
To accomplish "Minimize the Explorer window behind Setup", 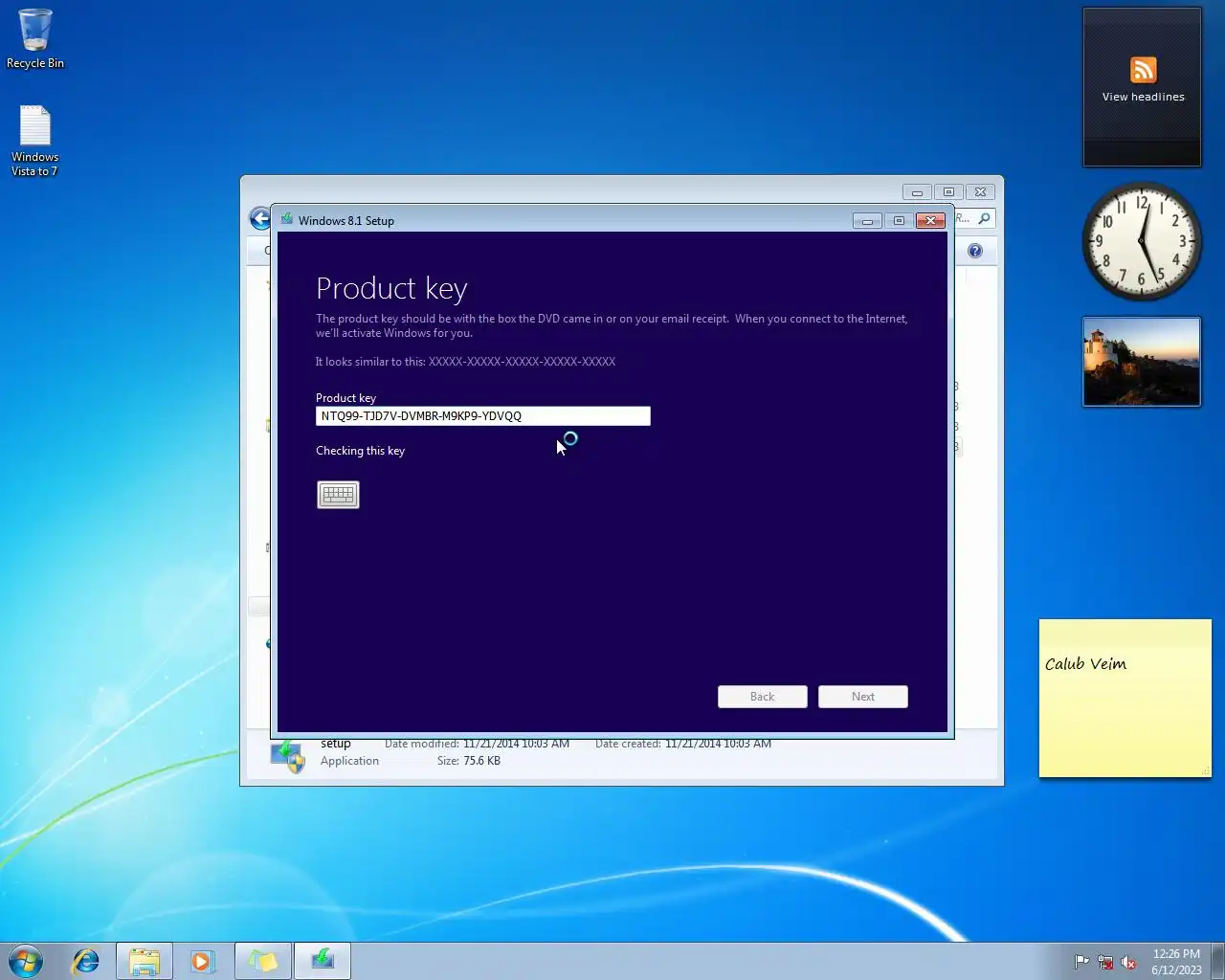I will click(917, 192).
